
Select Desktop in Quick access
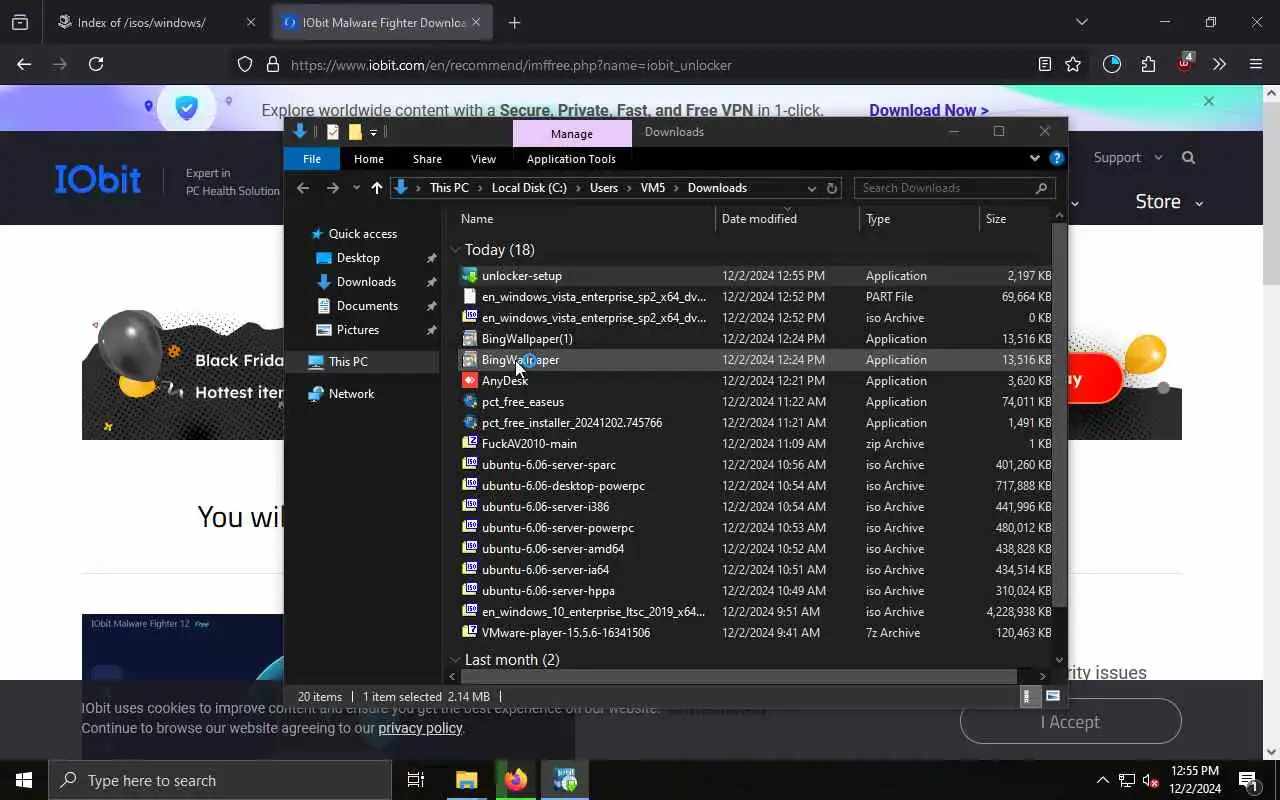[358, 258]
